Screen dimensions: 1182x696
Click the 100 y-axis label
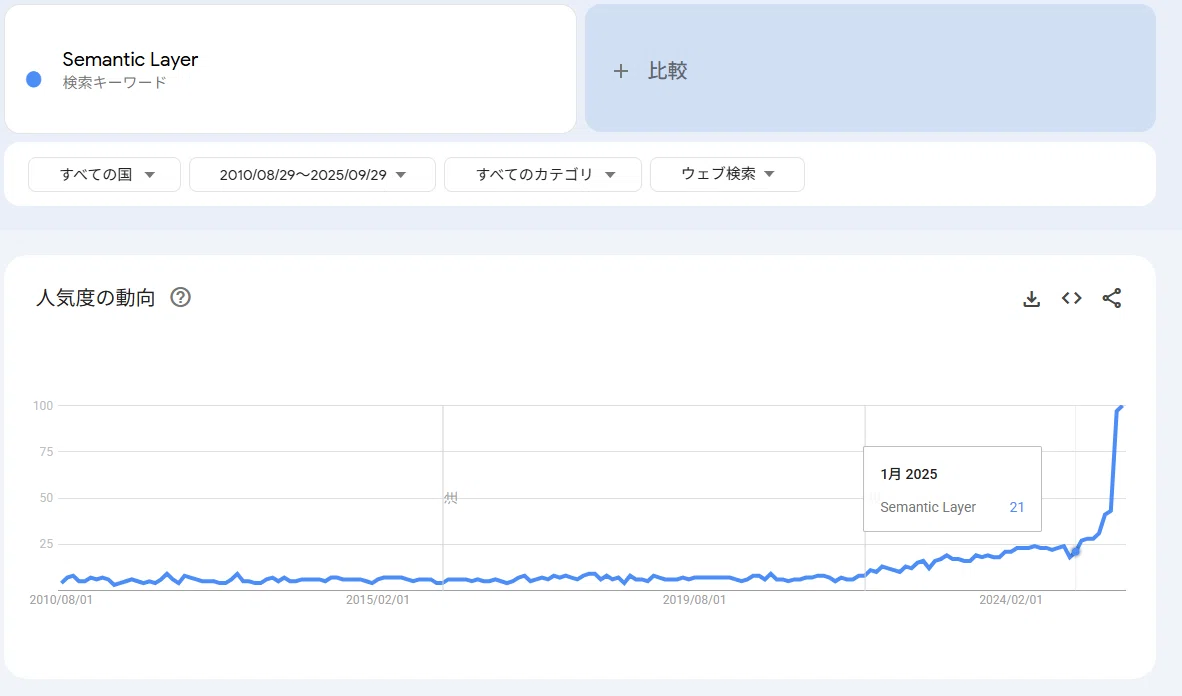coord(43,406)
